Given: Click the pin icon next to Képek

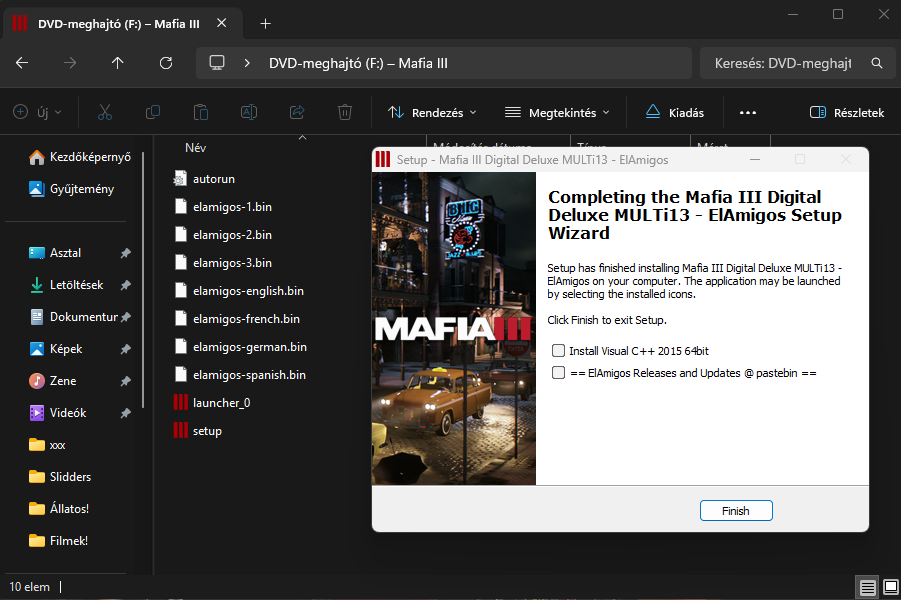Looking at the screenshot, I should coord(125,349).
